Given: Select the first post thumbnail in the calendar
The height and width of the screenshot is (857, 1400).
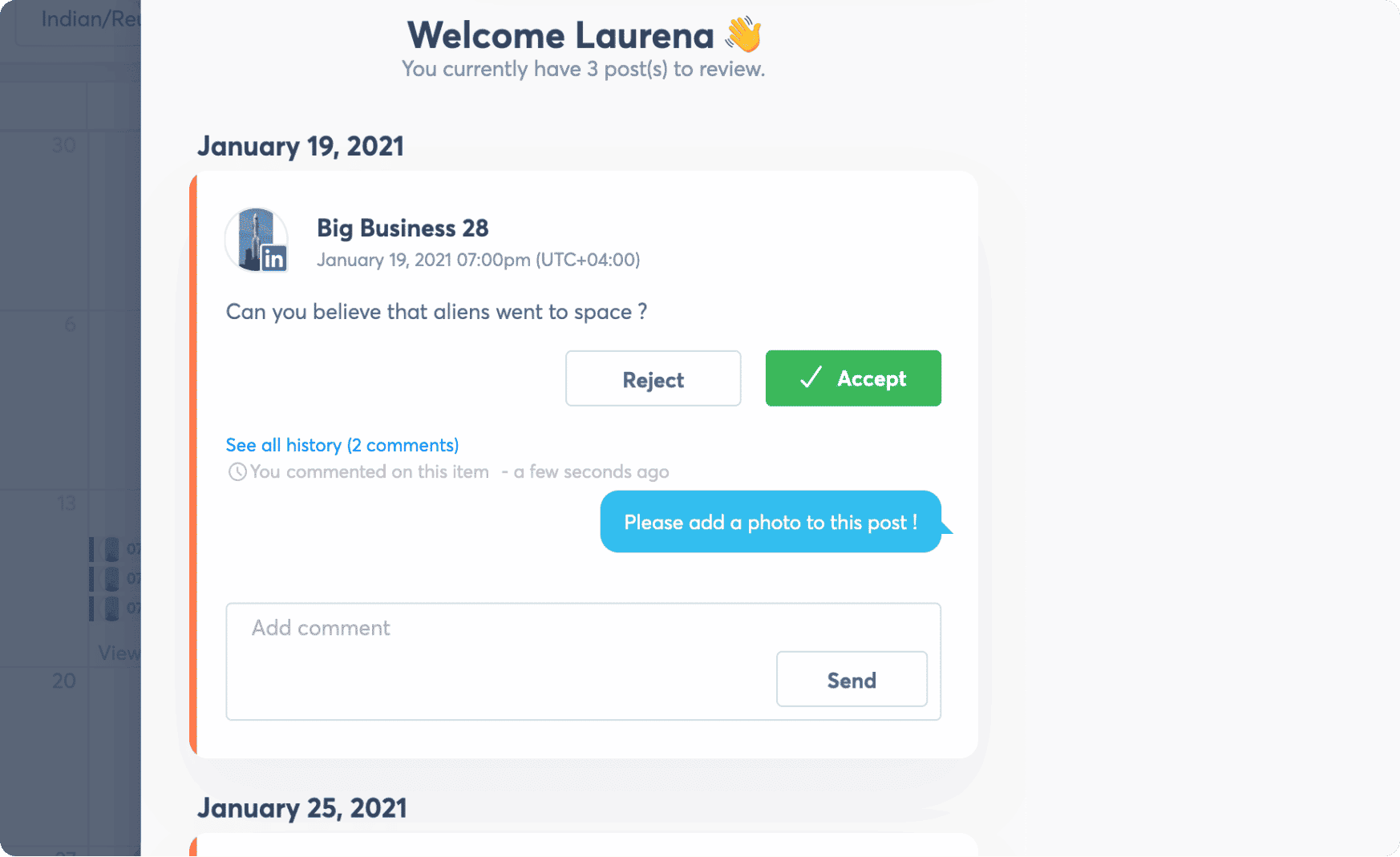Looking at the screenshot, I should pyautogui.click(x=111, y=549).
